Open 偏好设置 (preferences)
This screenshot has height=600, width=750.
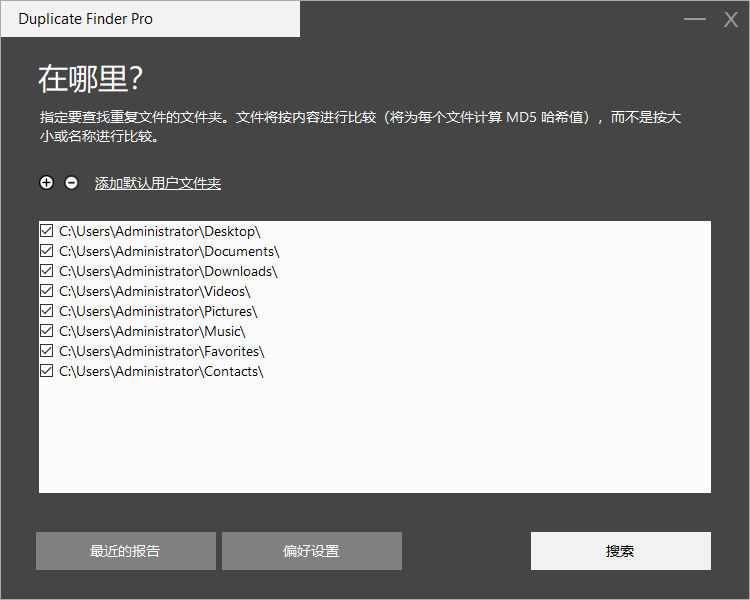(x=312, y=551)
